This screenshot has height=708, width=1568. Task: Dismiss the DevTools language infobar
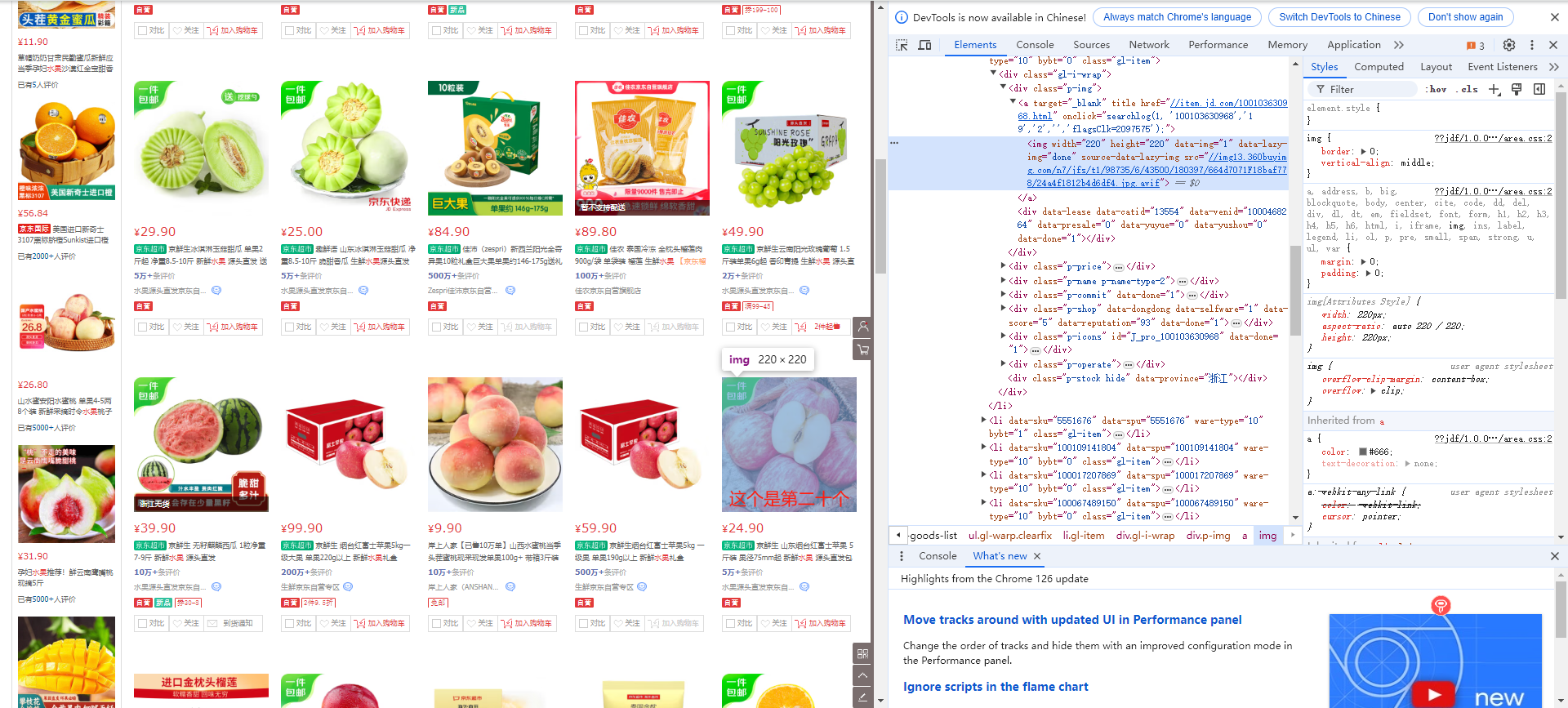click(x=1555, y=17)
